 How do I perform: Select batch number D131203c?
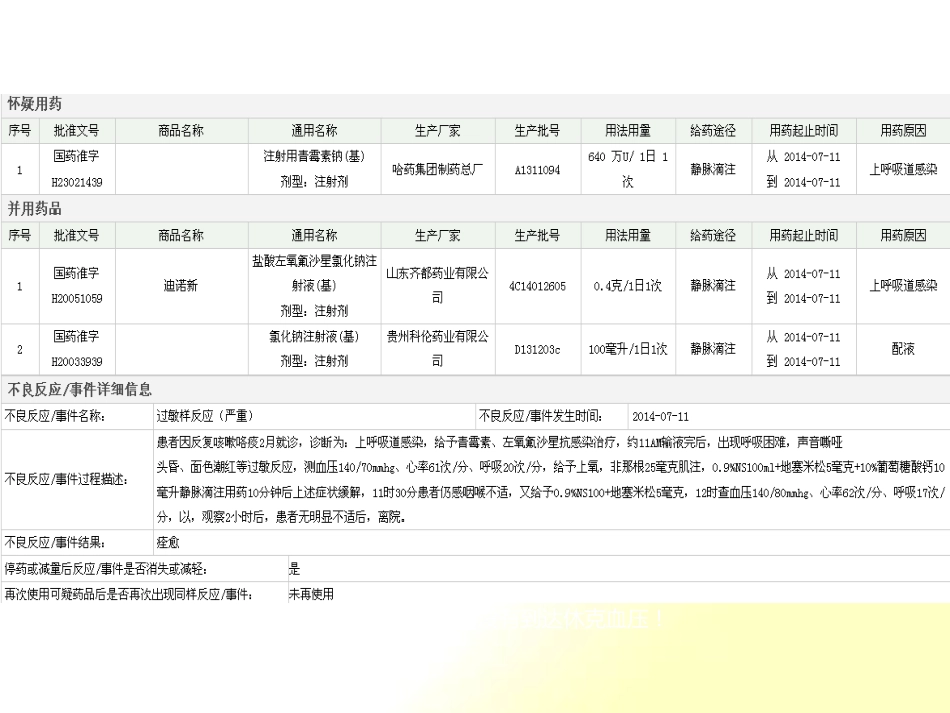click(x=537, y=350)
